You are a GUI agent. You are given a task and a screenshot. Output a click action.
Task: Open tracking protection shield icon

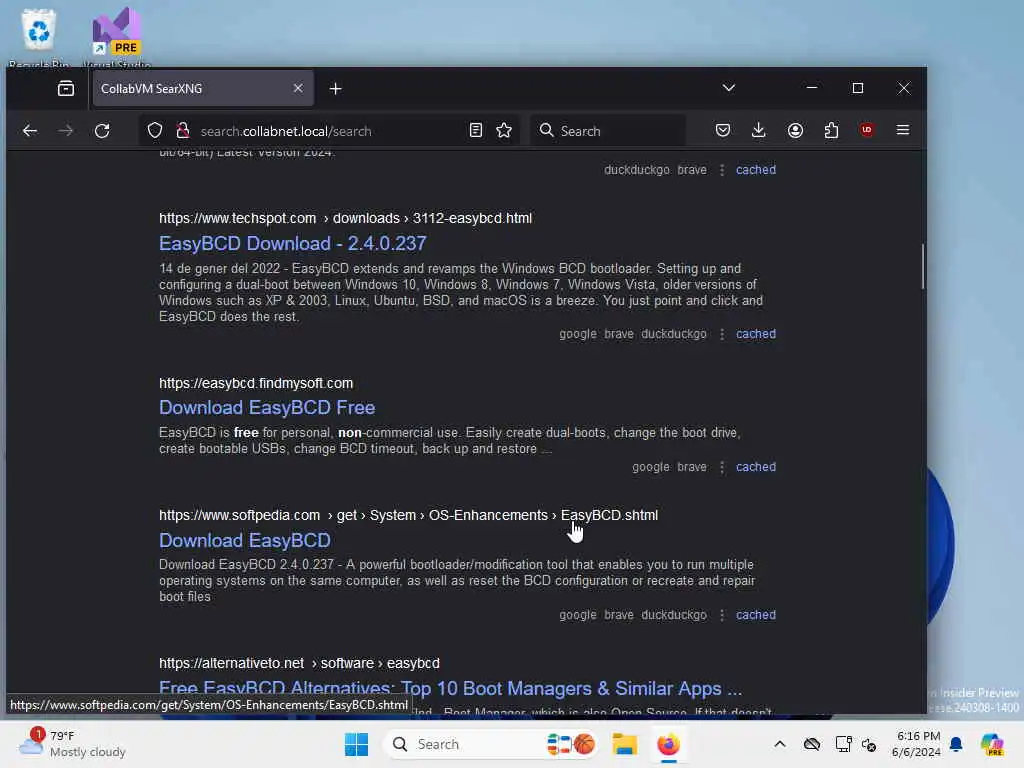pos(155,131)
